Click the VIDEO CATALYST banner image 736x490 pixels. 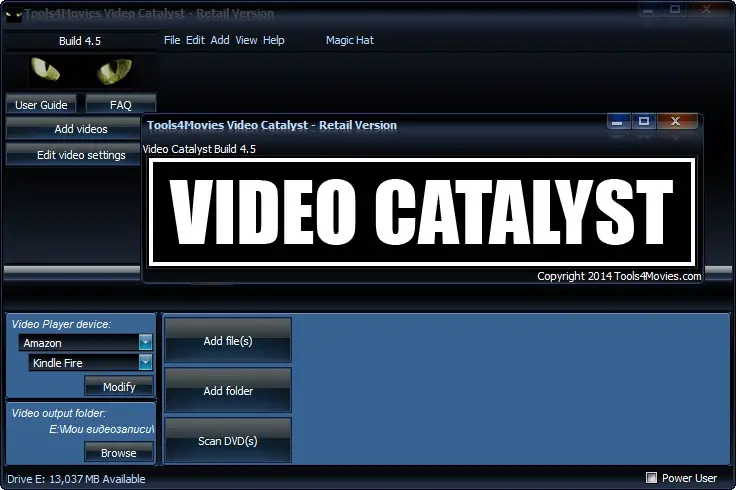pos(422,212)
